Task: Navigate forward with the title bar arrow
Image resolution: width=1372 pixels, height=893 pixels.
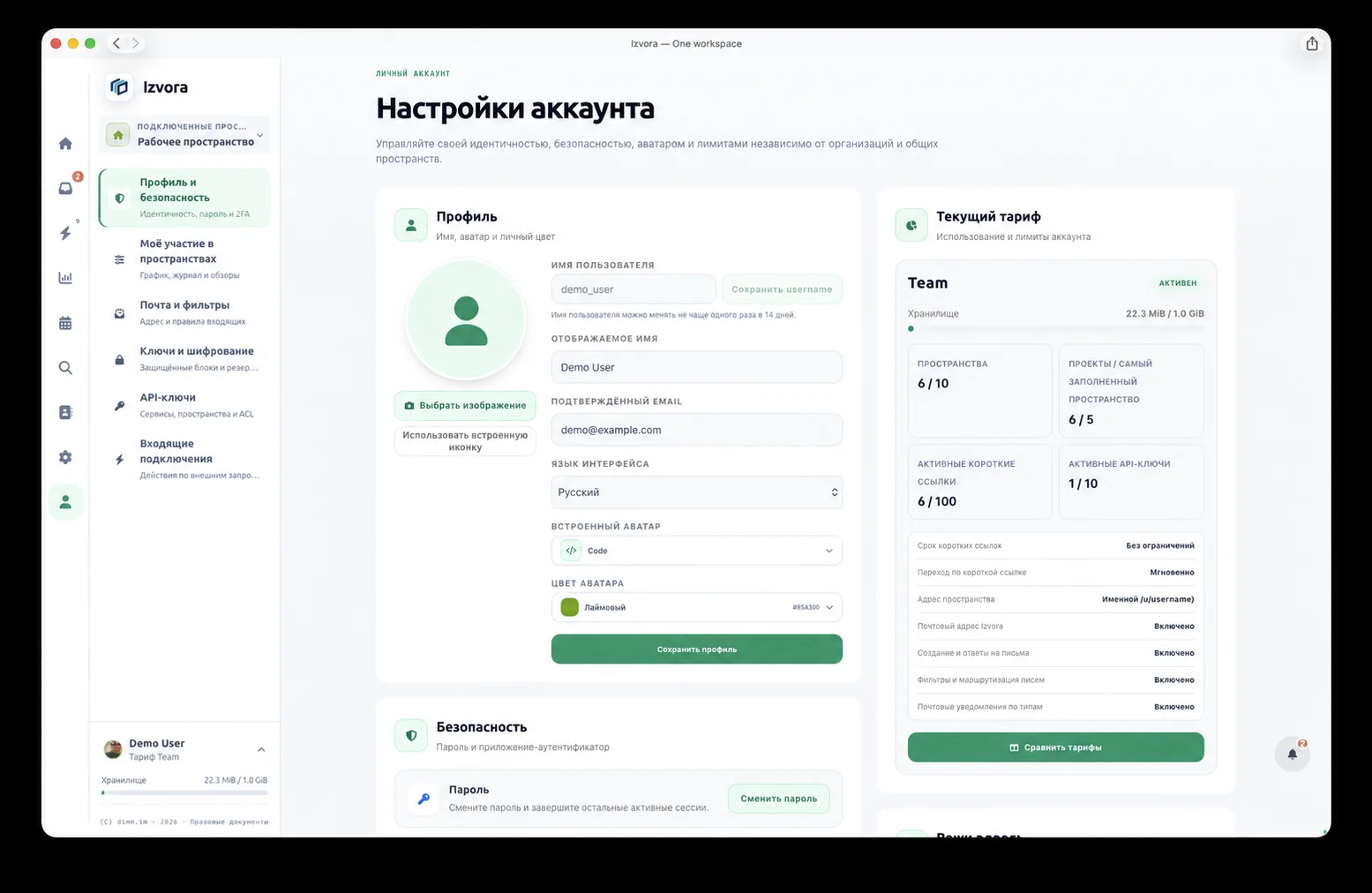Action: (x=136, y=43)
